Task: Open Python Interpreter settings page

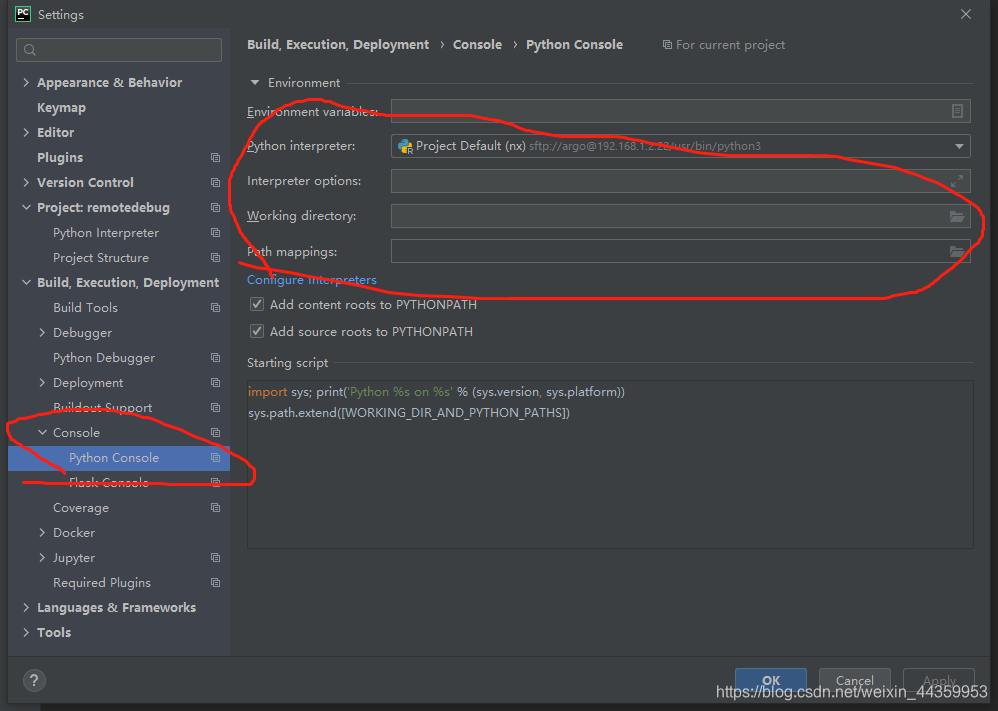Action: (106, 233)
